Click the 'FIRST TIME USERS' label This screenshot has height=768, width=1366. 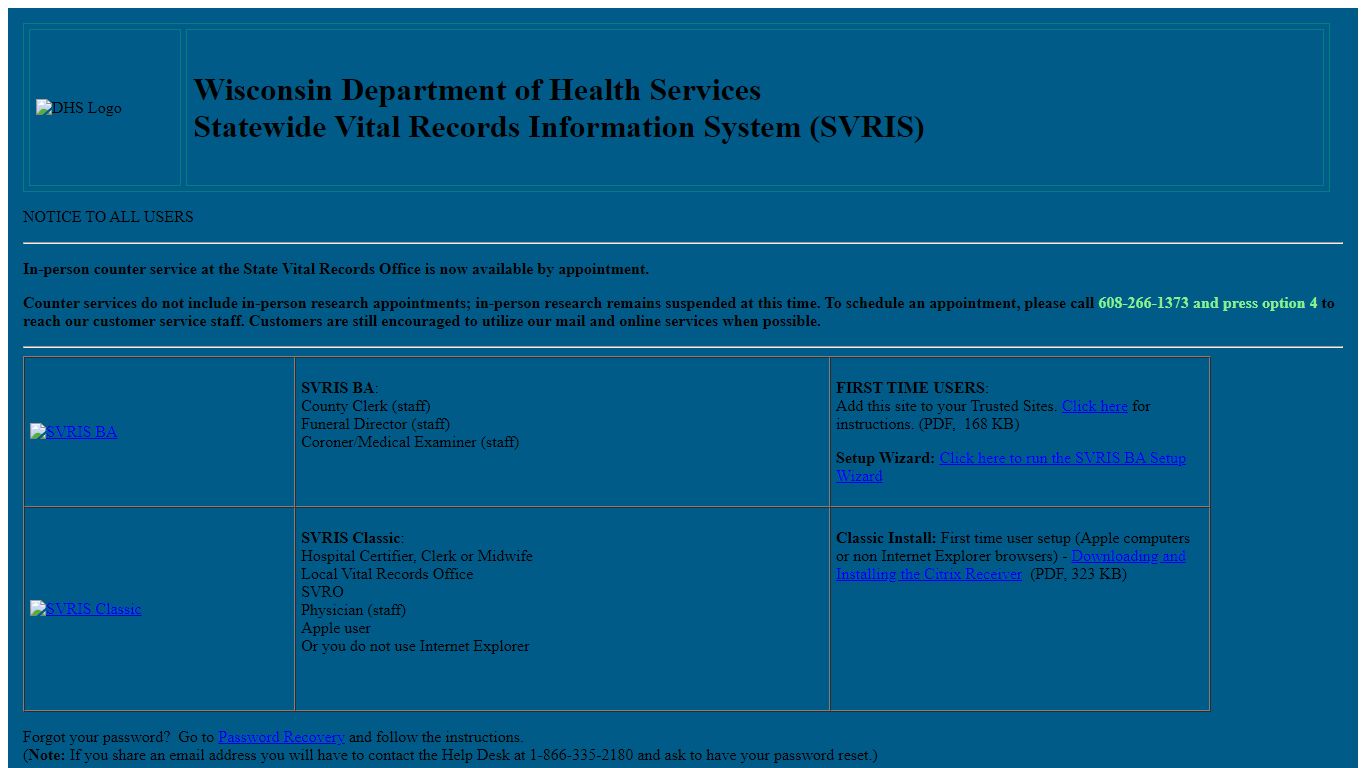(911, 388)
